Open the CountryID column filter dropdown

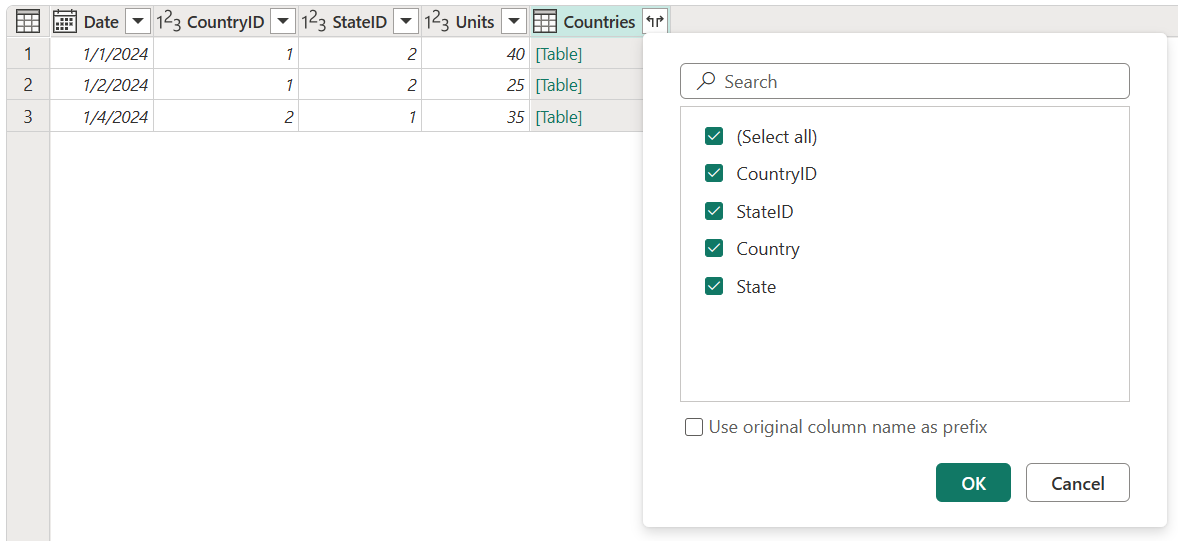(x=283, y=22)
